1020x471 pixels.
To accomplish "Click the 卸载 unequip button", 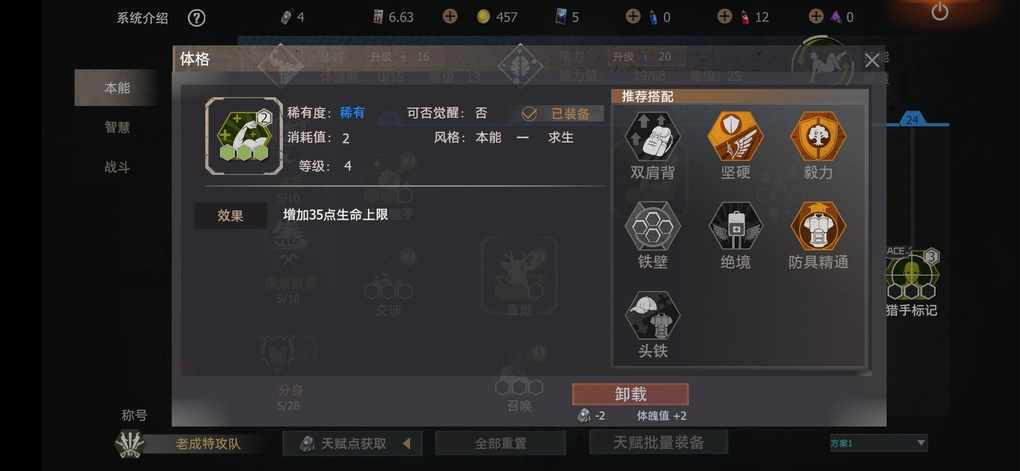I will (630, 394).
